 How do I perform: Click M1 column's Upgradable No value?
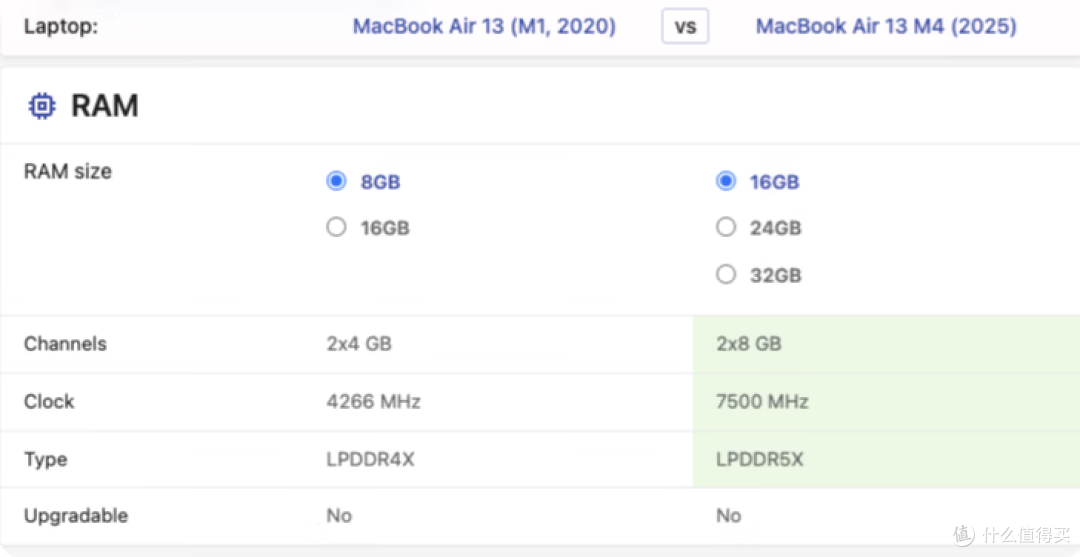click(x=339, y=515)
